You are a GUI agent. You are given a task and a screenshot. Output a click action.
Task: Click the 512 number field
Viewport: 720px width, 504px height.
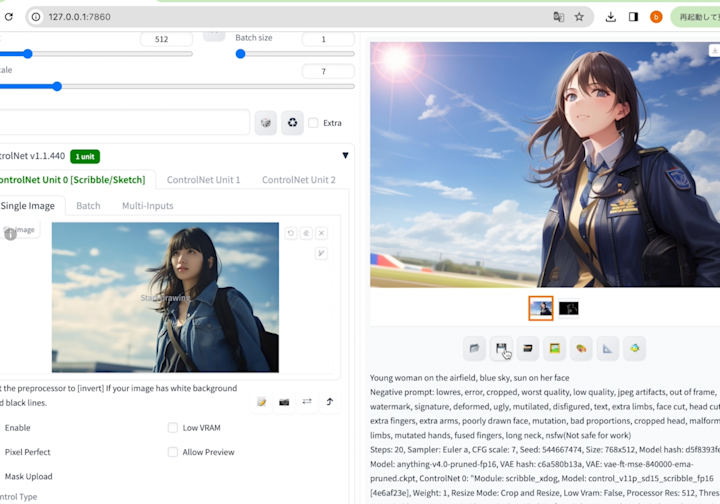(x=166, y=39)
